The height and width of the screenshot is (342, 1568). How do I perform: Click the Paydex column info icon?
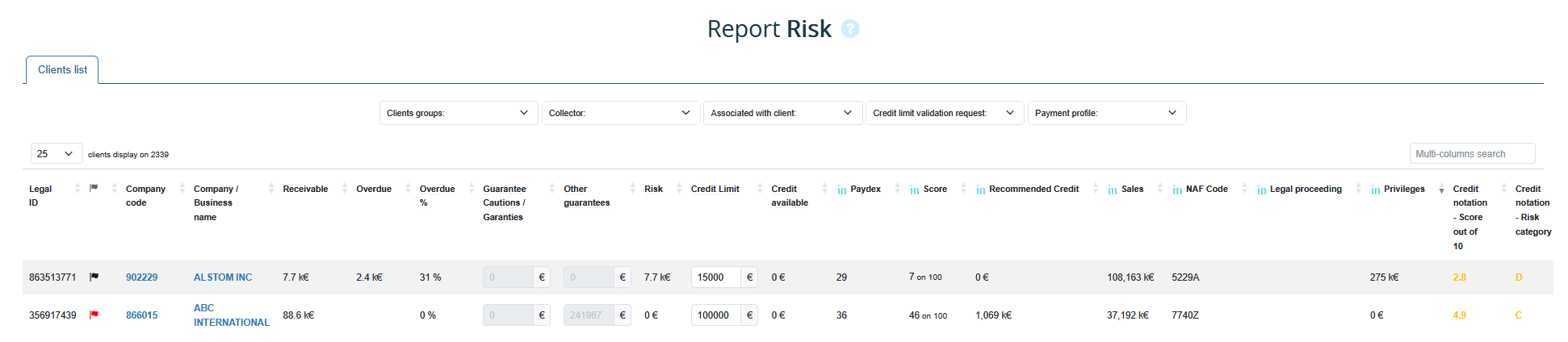(x=842, y=190)
